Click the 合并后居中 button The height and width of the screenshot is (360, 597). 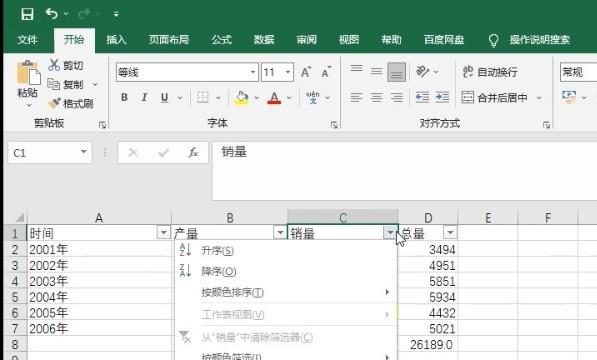(x=494, y=98)
